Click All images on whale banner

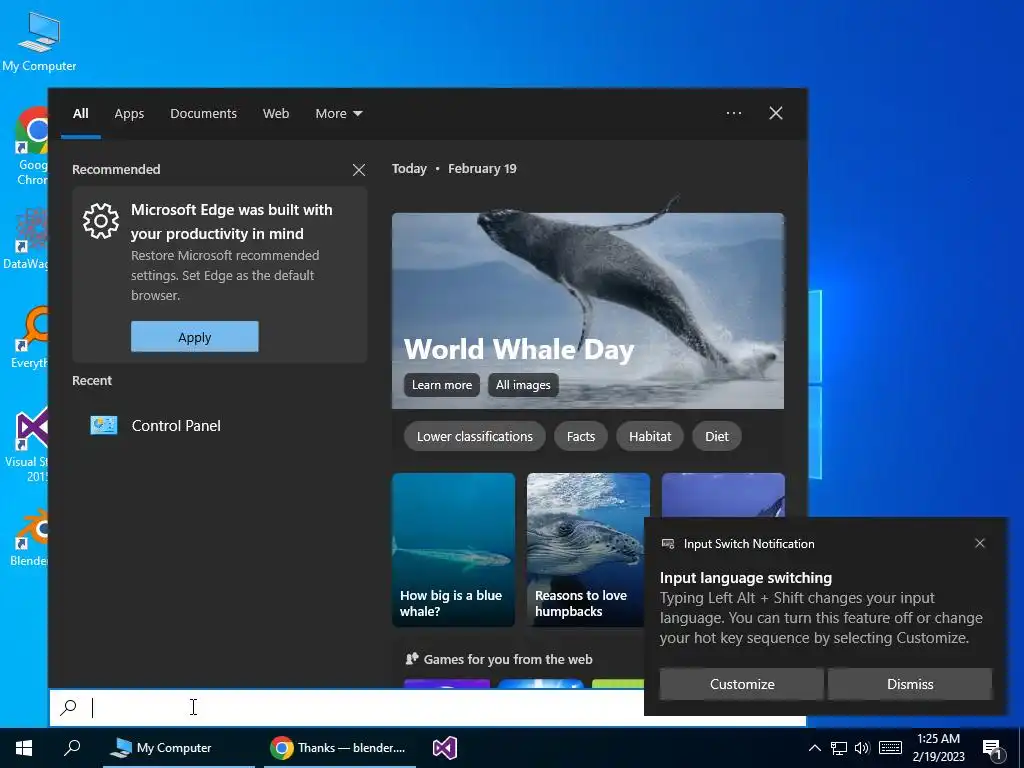(x=523, y=385)
